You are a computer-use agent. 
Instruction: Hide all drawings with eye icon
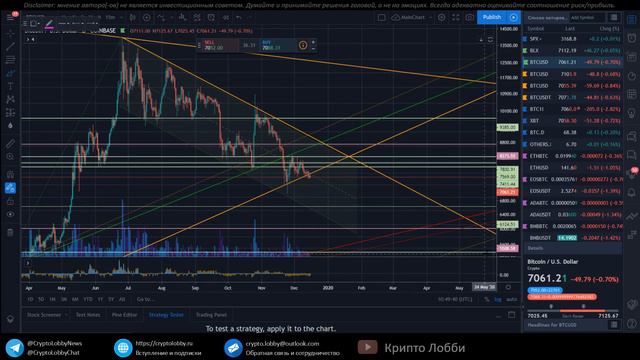(x=10, y=214)
